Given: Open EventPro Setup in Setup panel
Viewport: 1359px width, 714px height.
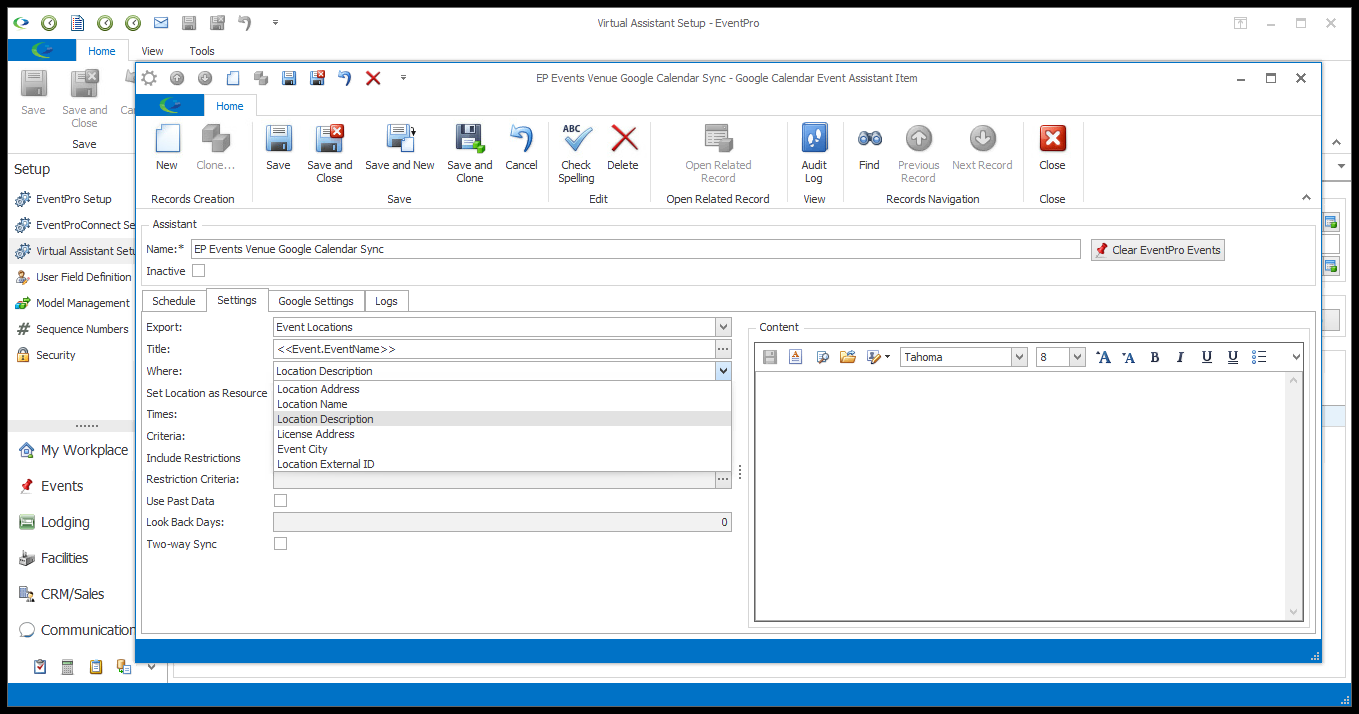Looking at the screenshot, I should [74, 199].
